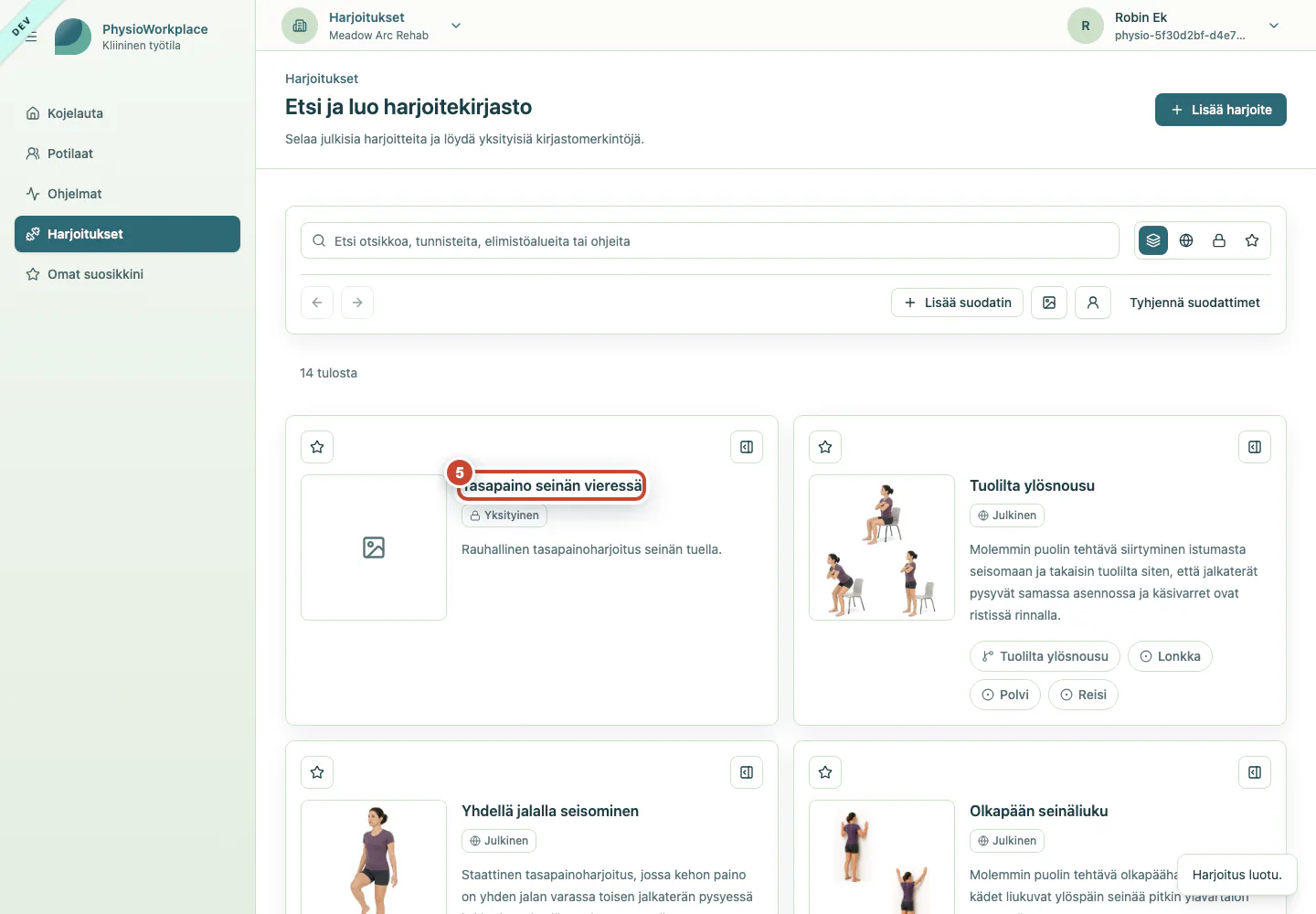
Task: Click the Reisi tag chip
Action: pyautogui.click(x=1083, y=695)
